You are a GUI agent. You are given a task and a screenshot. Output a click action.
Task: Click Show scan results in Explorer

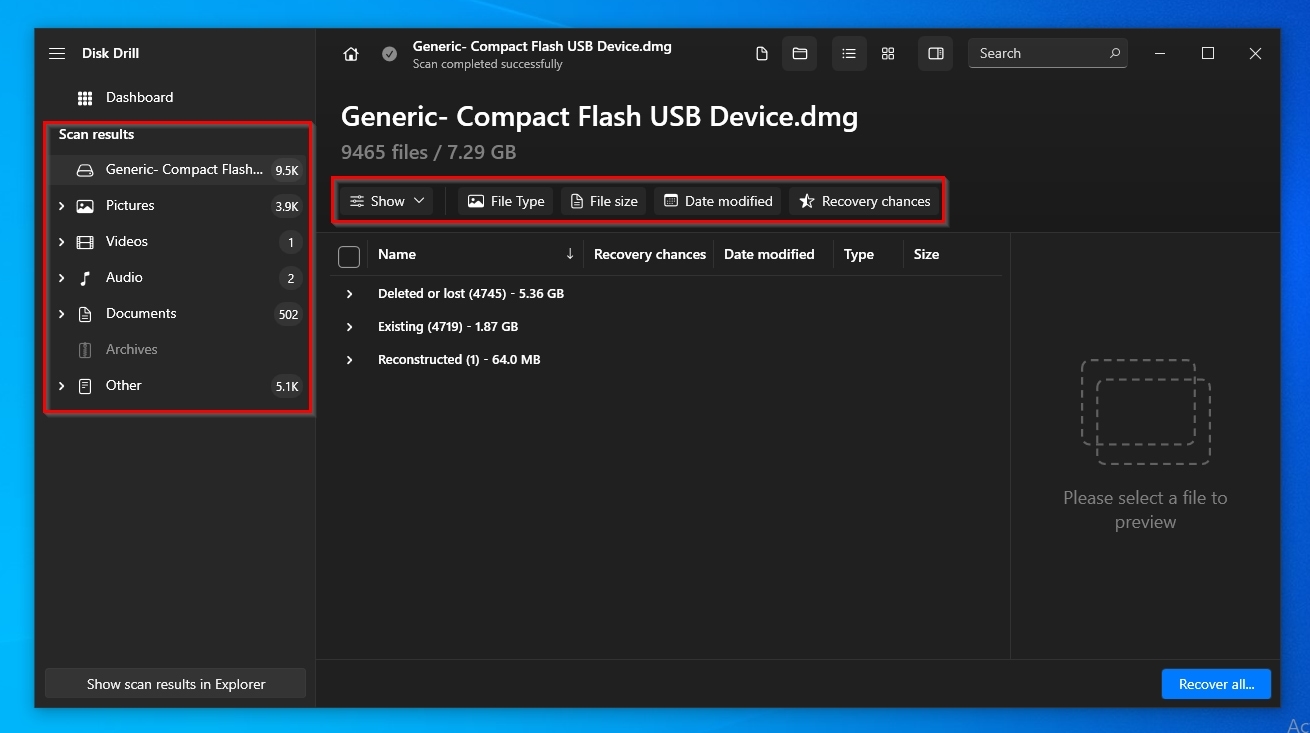pyautogui.click(x=176, y=684)
